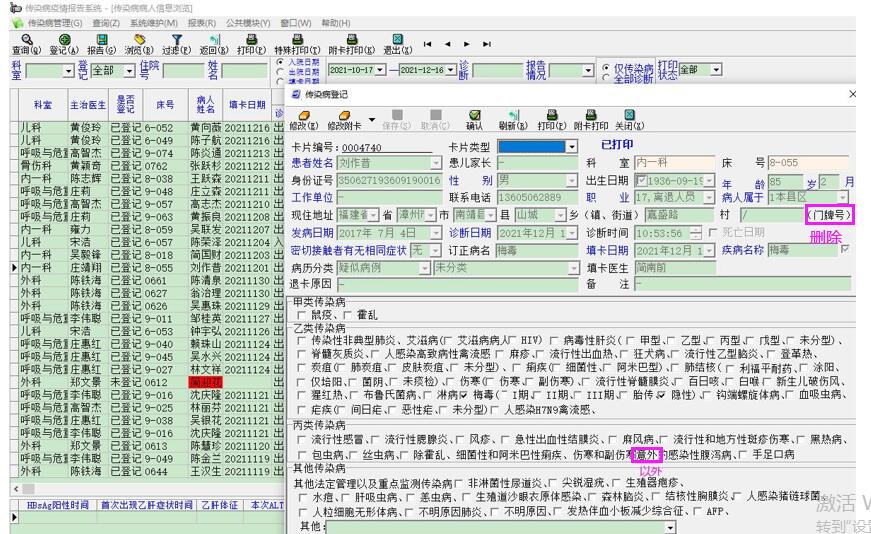Sort by 科室 column header
The width and height of the screenshot is (871, 534).
click(43, 104)
